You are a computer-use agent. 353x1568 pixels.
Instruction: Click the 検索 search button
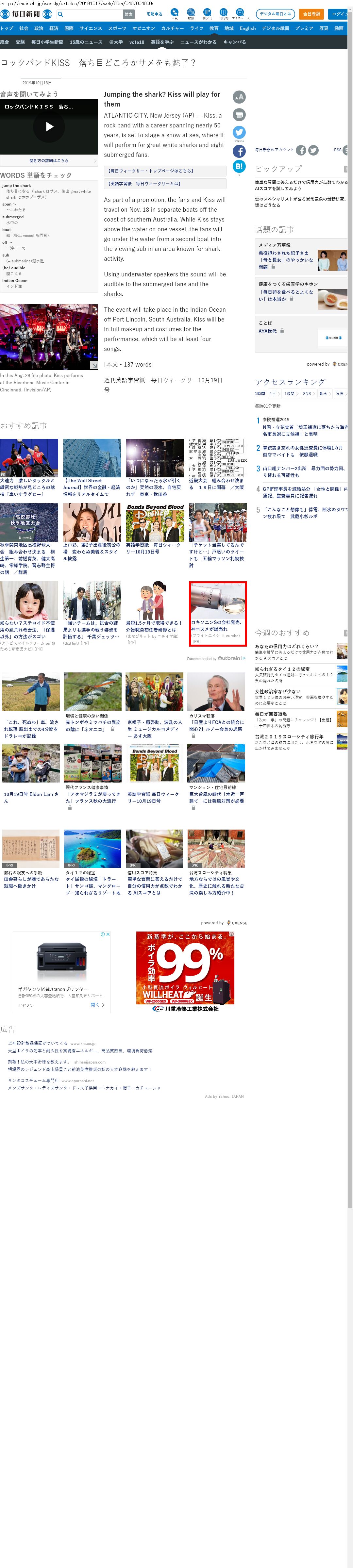tap(128, 14)
